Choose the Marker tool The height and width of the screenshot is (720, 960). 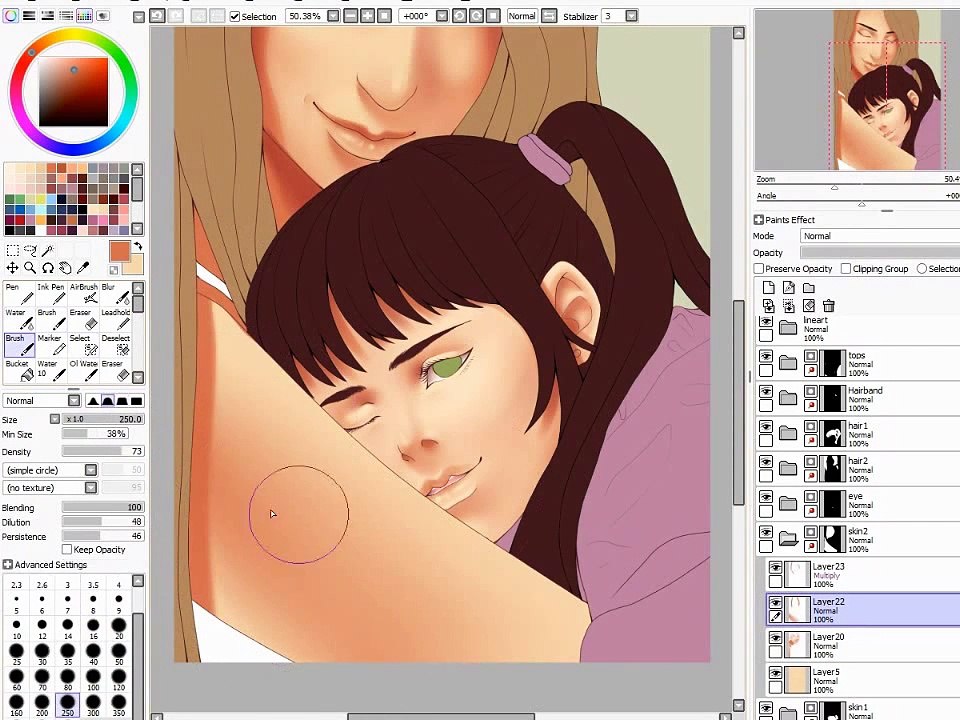click(51, 345)
